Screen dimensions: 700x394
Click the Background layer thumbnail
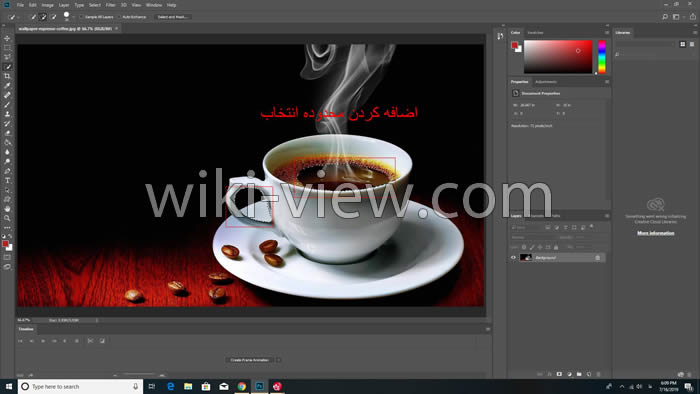pyautogui.click(x=526, y=257)
